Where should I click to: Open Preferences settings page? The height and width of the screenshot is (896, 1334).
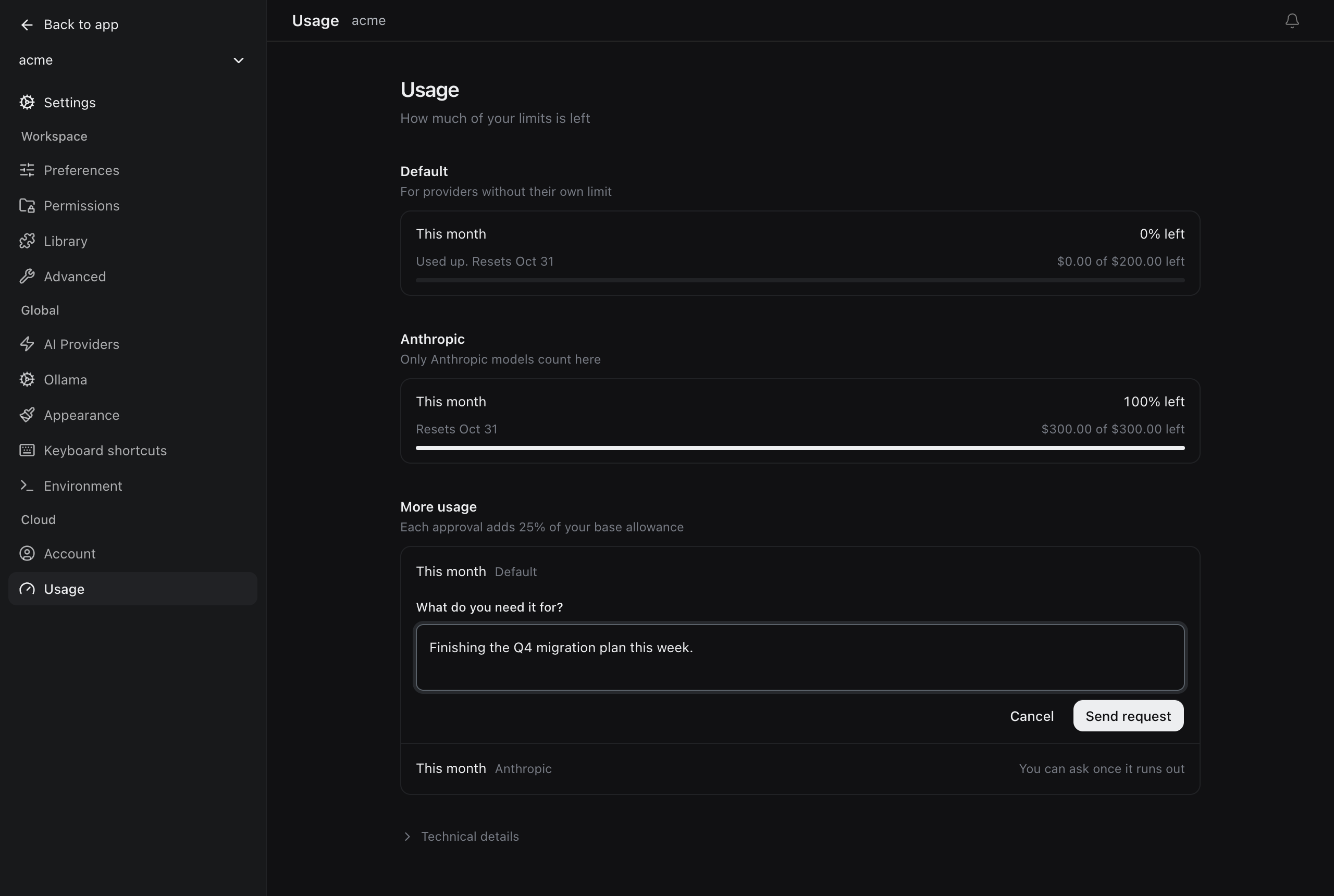tap(132, 170)
